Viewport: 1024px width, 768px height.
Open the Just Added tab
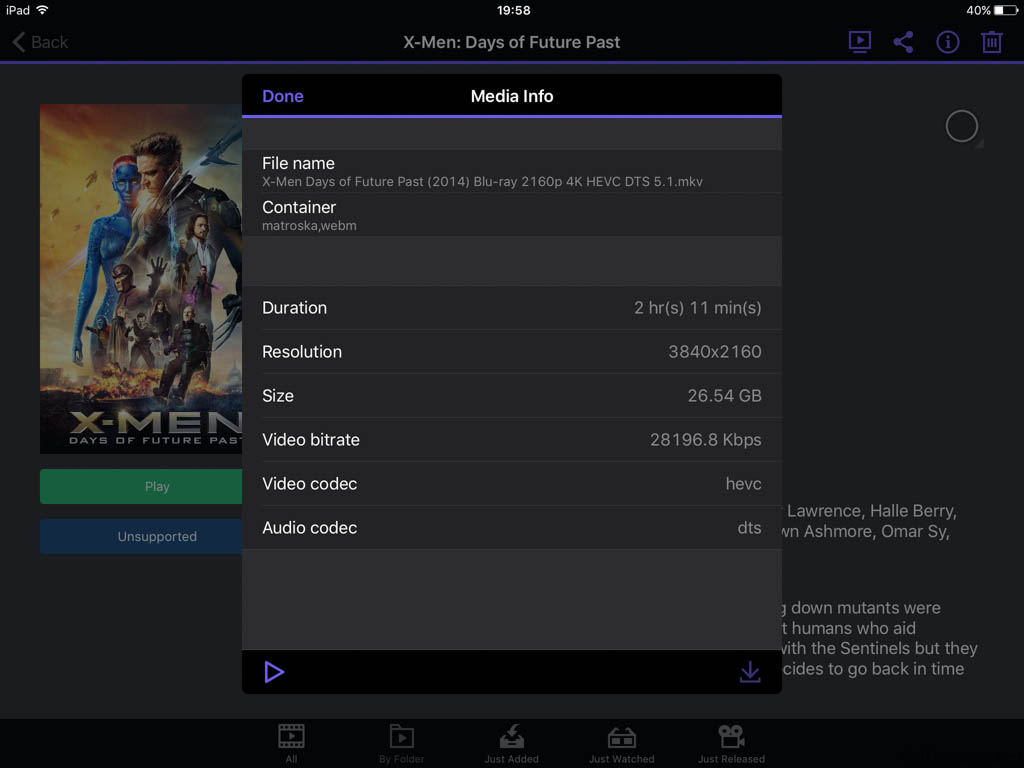click(x=511, y=744)
